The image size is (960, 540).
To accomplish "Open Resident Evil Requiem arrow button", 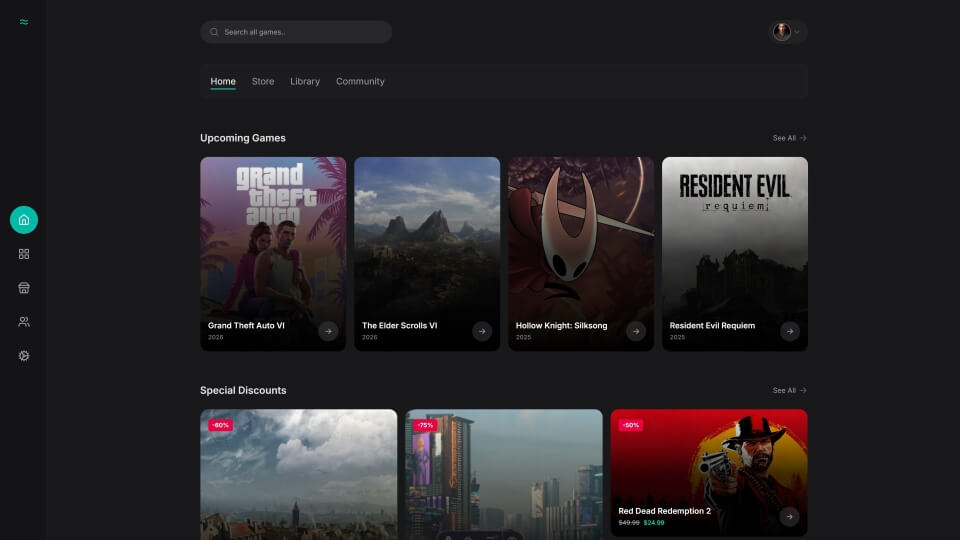I will (790, 331).
